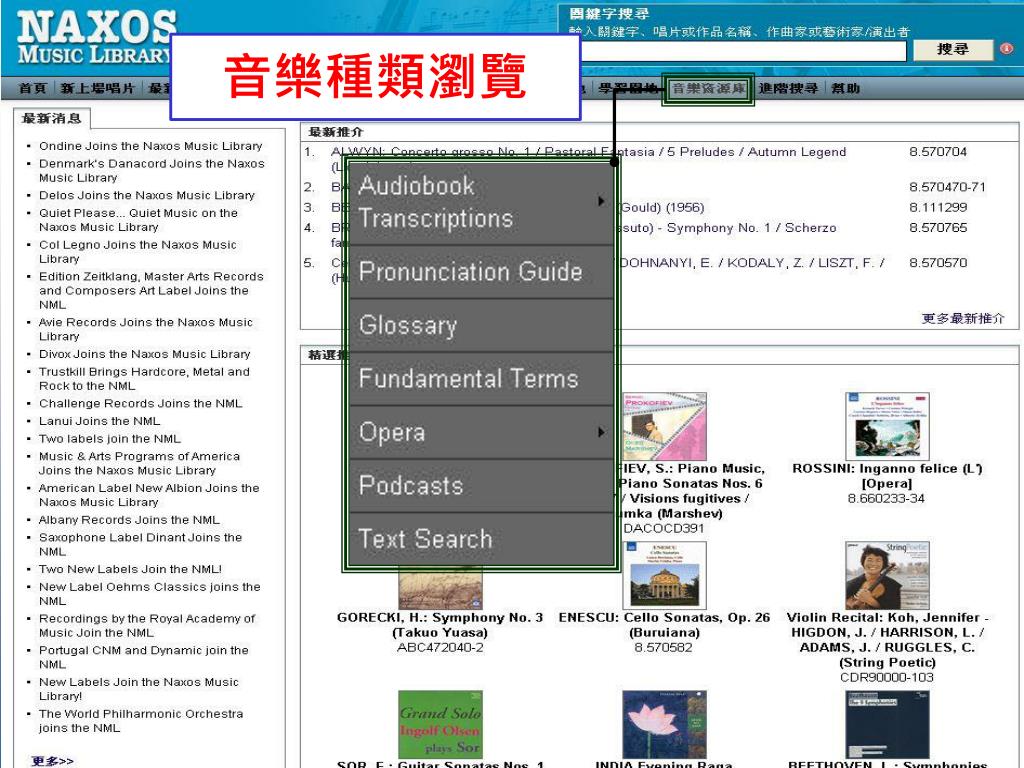Open New Label Oehms Classics link
The height and width of the screenshot is (768, 1024).
[150, 594]
